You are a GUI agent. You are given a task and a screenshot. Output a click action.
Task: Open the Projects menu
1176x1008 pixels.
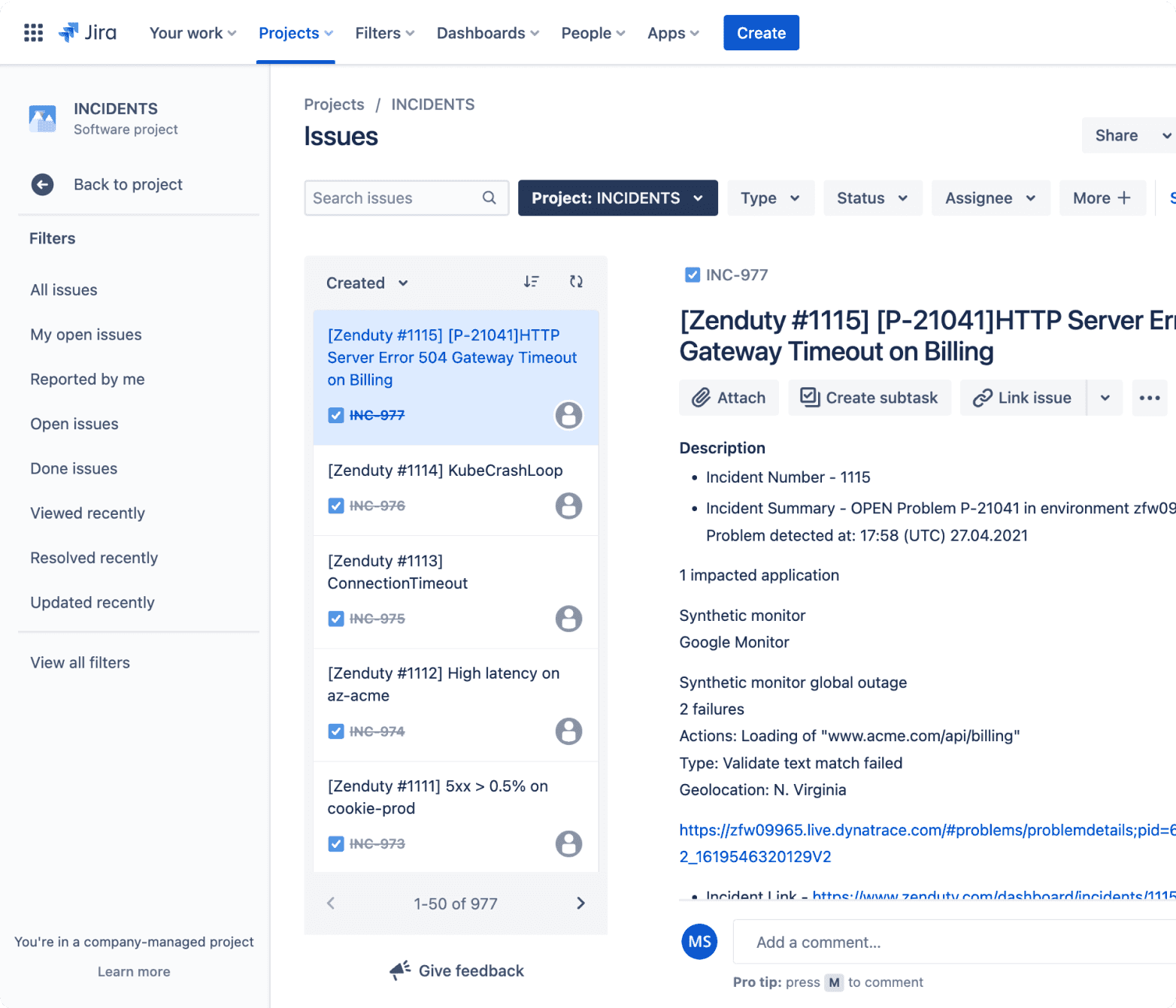296,33
